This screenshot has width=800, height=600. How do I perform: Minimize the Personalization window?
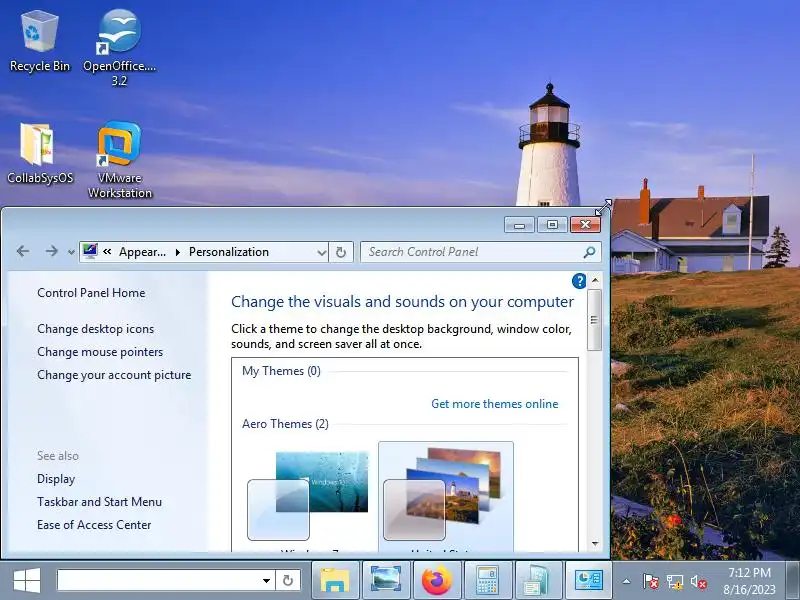(x=519, y=225)
